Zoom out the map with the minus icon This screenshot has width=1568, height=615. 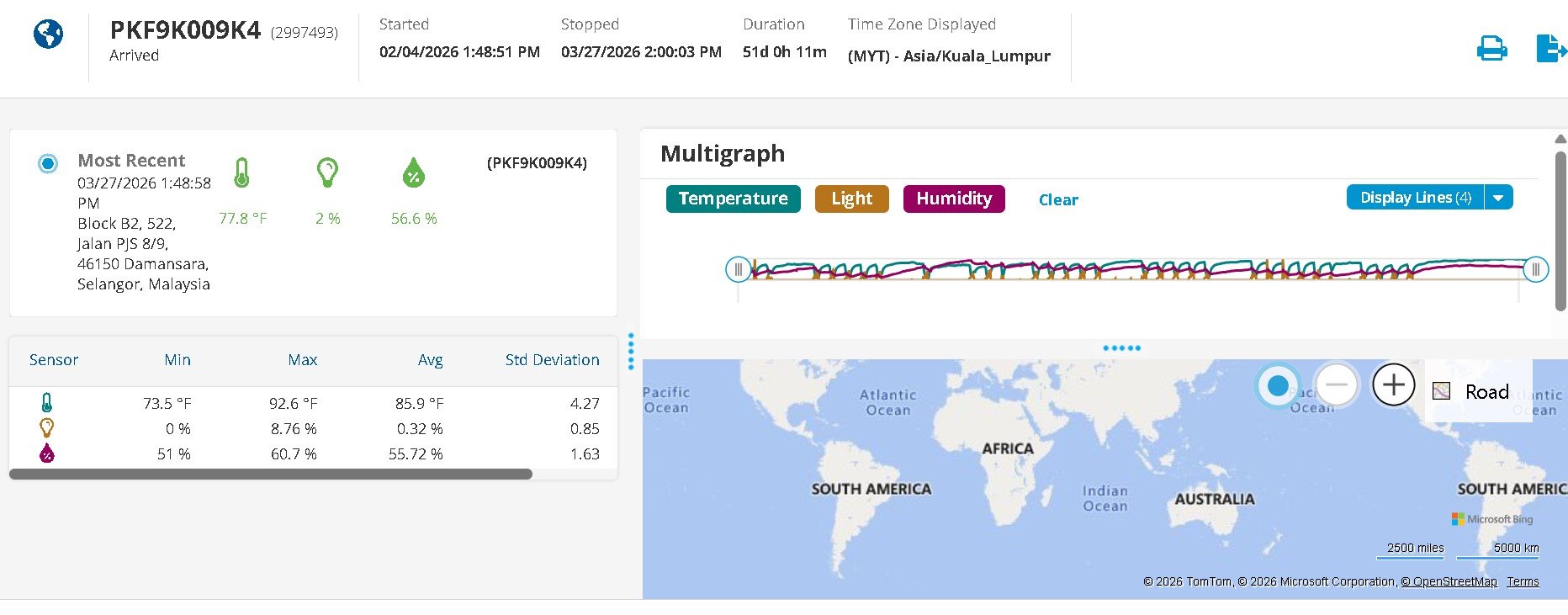pyautogui.click(x=1336, y=385)
